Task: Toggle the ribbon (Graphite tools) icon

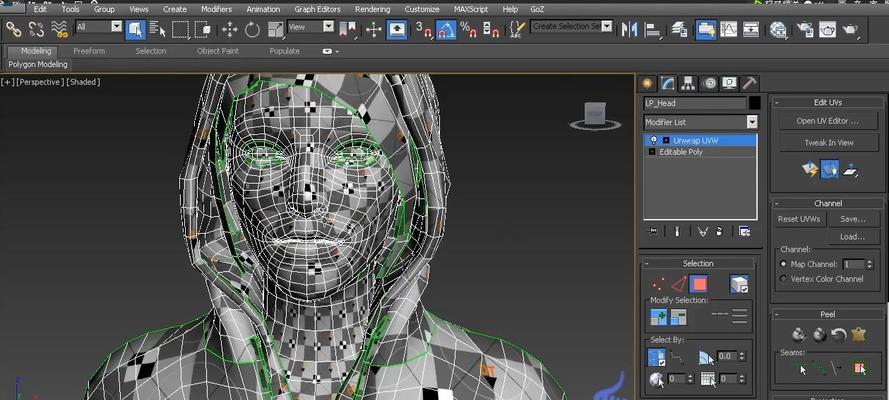Action: point(706,29)
